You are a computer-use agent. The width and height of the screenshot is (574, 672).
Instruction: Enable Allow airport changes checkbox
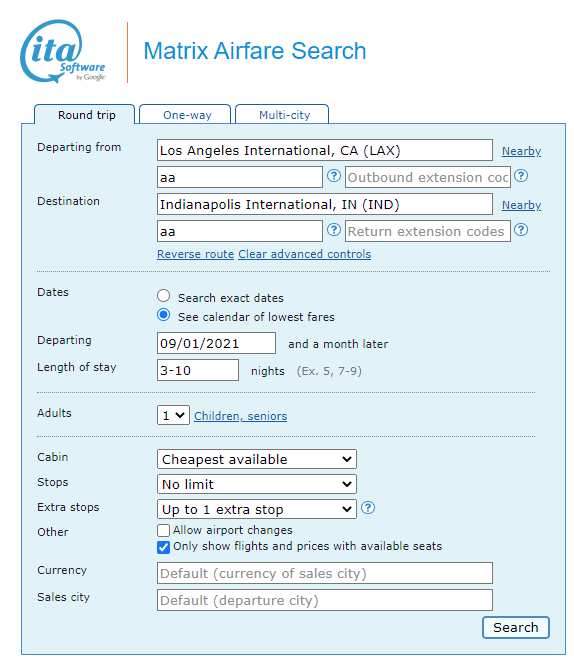click(x=163, y=531)
